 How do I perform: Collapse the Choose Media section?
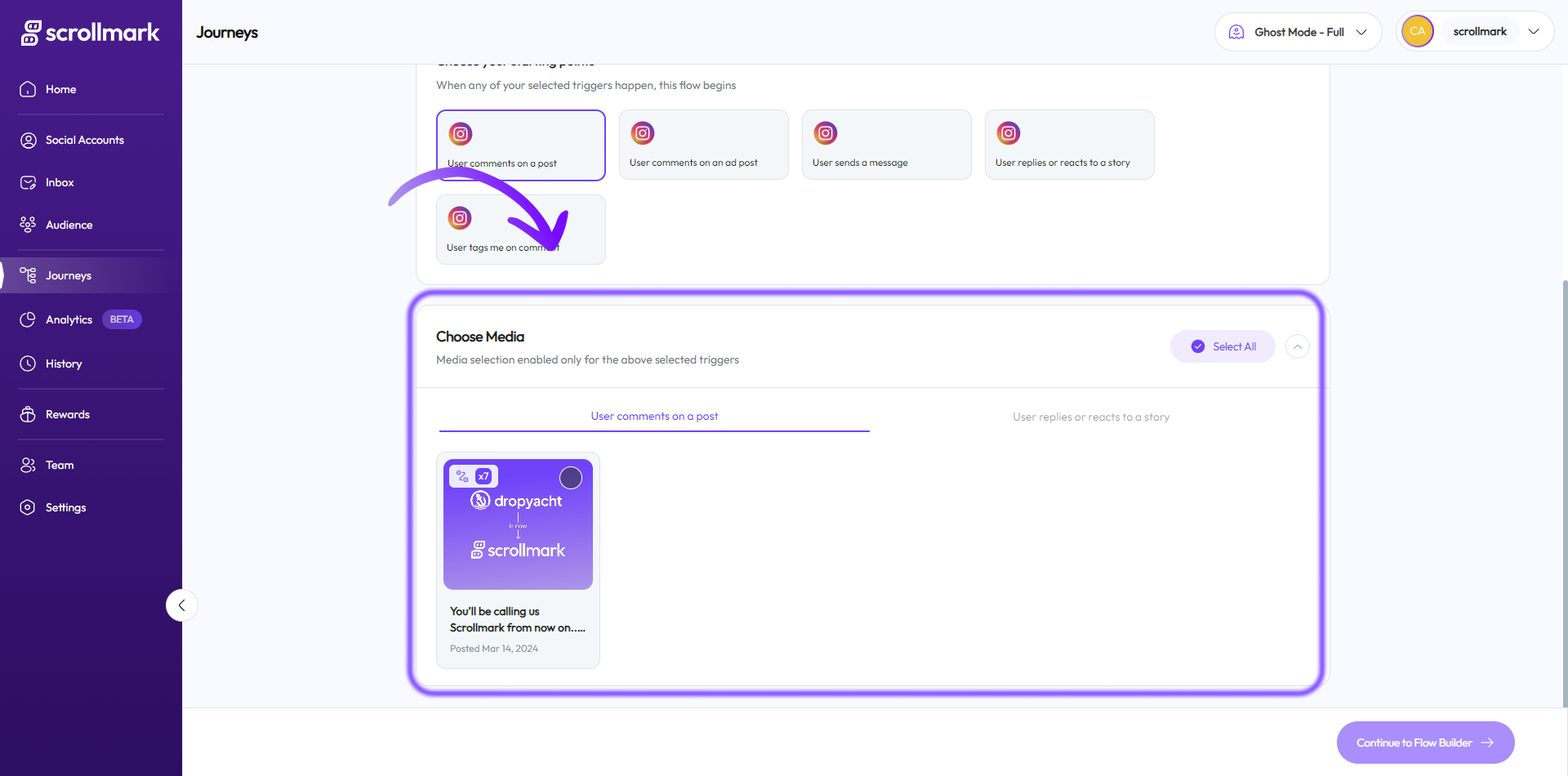coord(1297,346)
